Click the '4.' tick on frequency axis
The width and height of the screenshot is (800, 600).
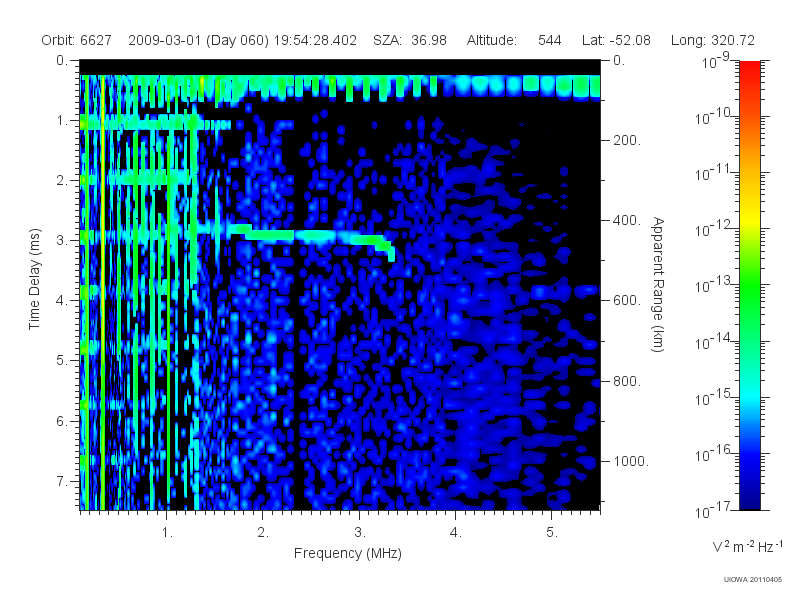coord(456,533)
